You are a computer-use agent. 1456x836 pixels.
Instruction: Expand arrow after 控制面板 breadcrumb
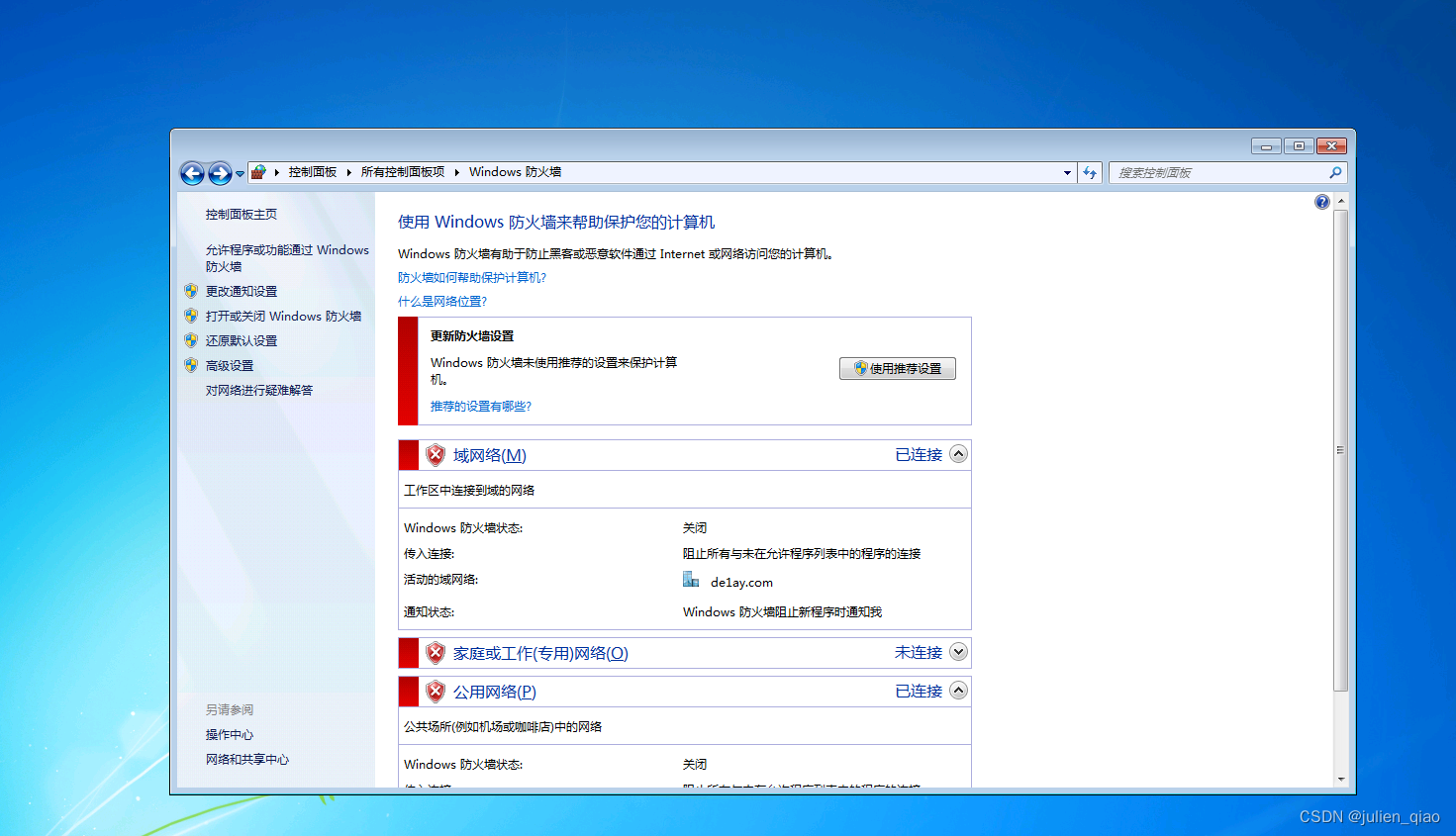click(x=349, y=172)
